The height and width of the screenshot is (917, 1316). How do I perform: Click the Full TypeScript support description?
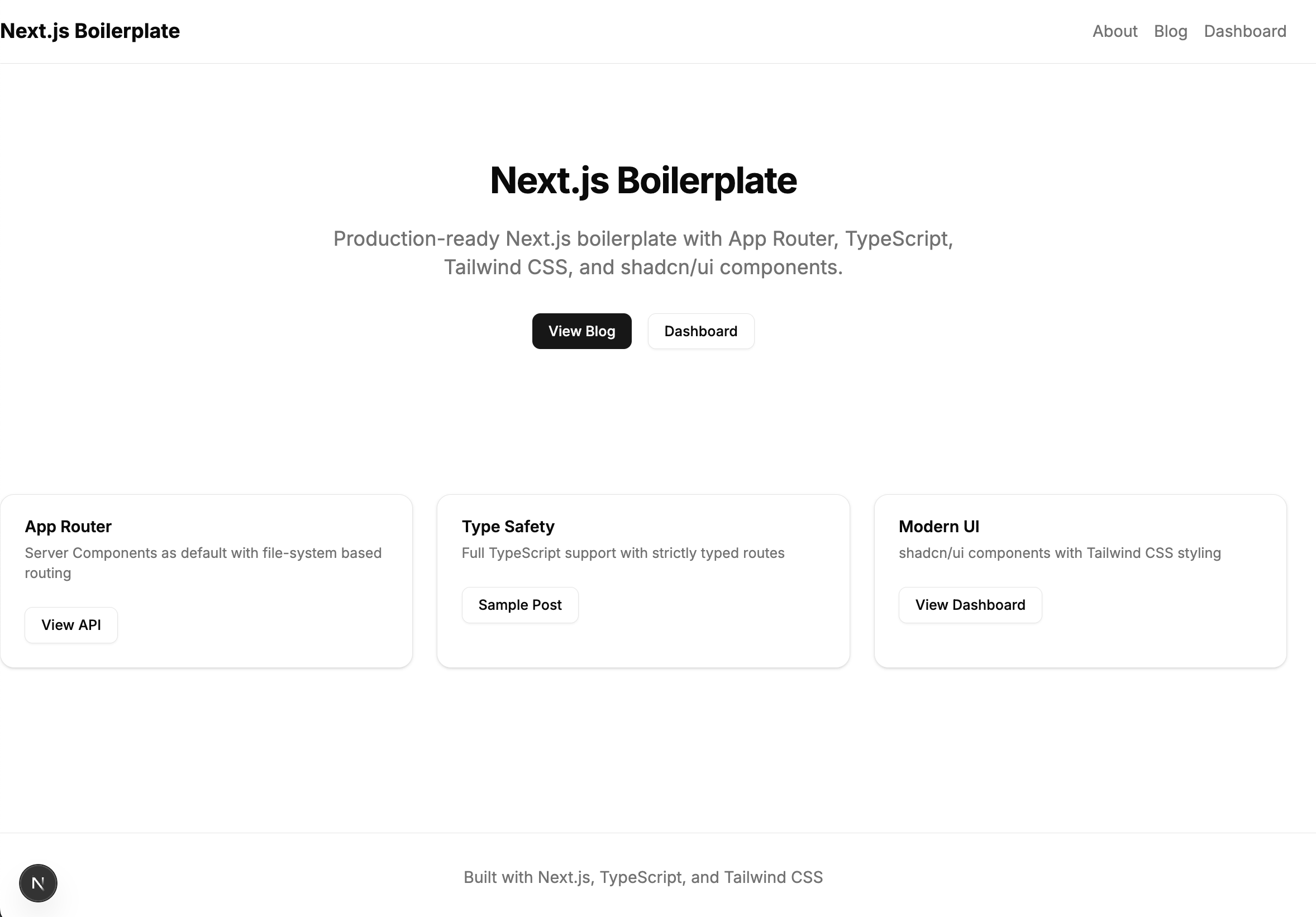tap(623, 552)
